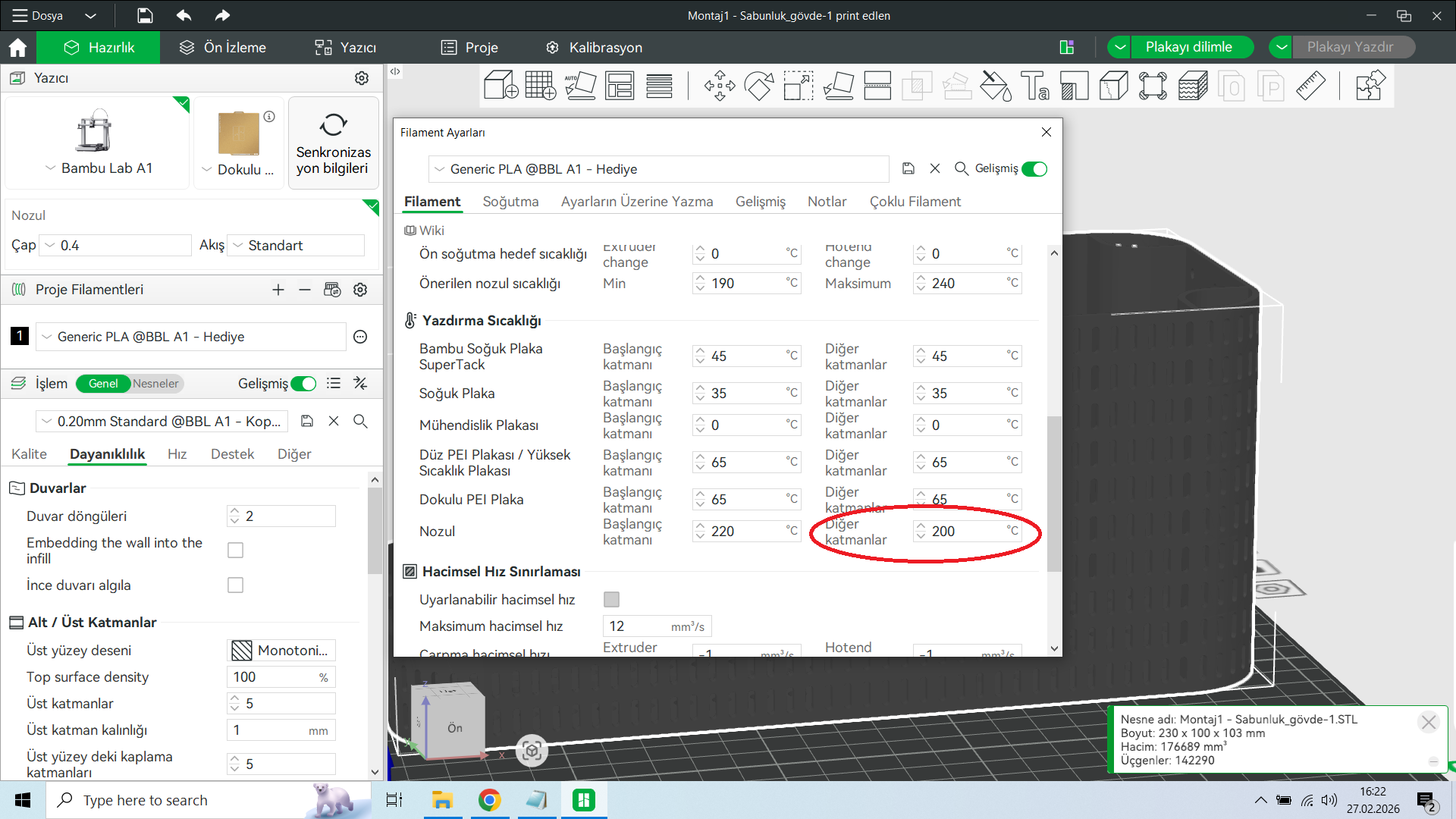Select the Auto orient tool

[580, 86]
